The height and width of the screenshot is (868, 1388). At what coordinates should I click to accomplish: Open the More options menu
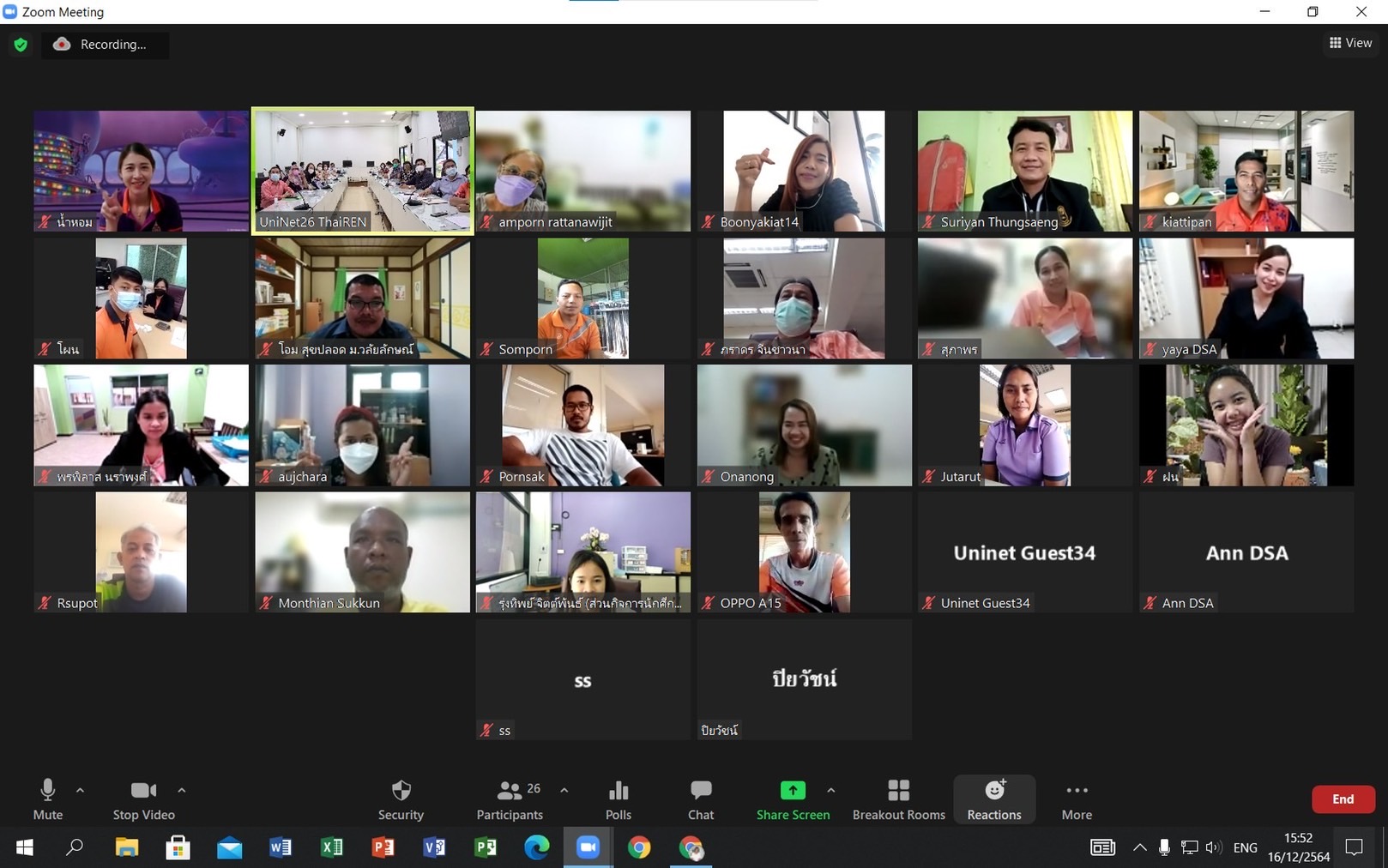pyautogui.click(x=1077, y=799)
